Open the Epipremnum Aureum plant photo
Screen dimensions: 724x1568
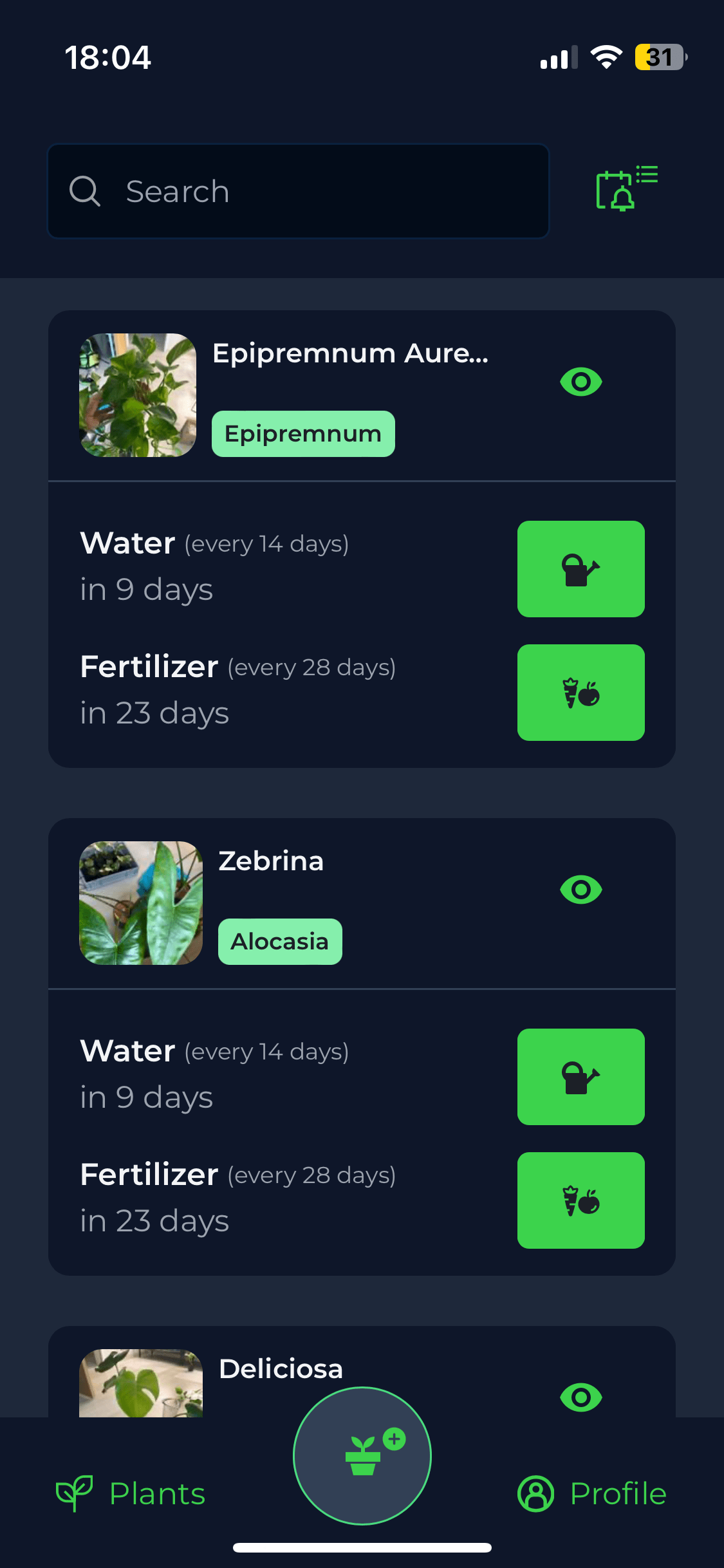coord(138,395)
